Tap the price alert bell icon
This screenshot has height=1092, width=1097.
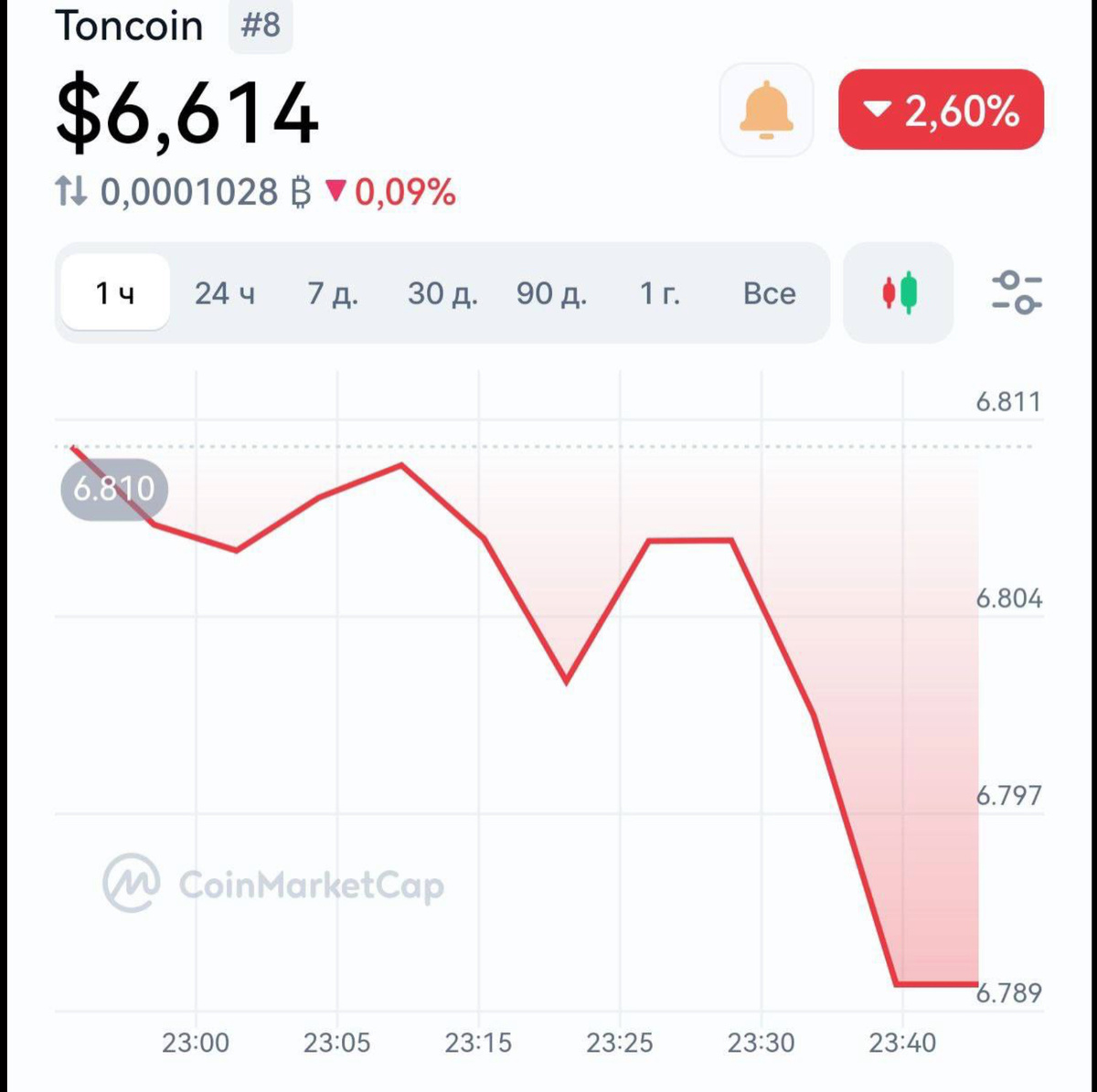click(766, 110)
